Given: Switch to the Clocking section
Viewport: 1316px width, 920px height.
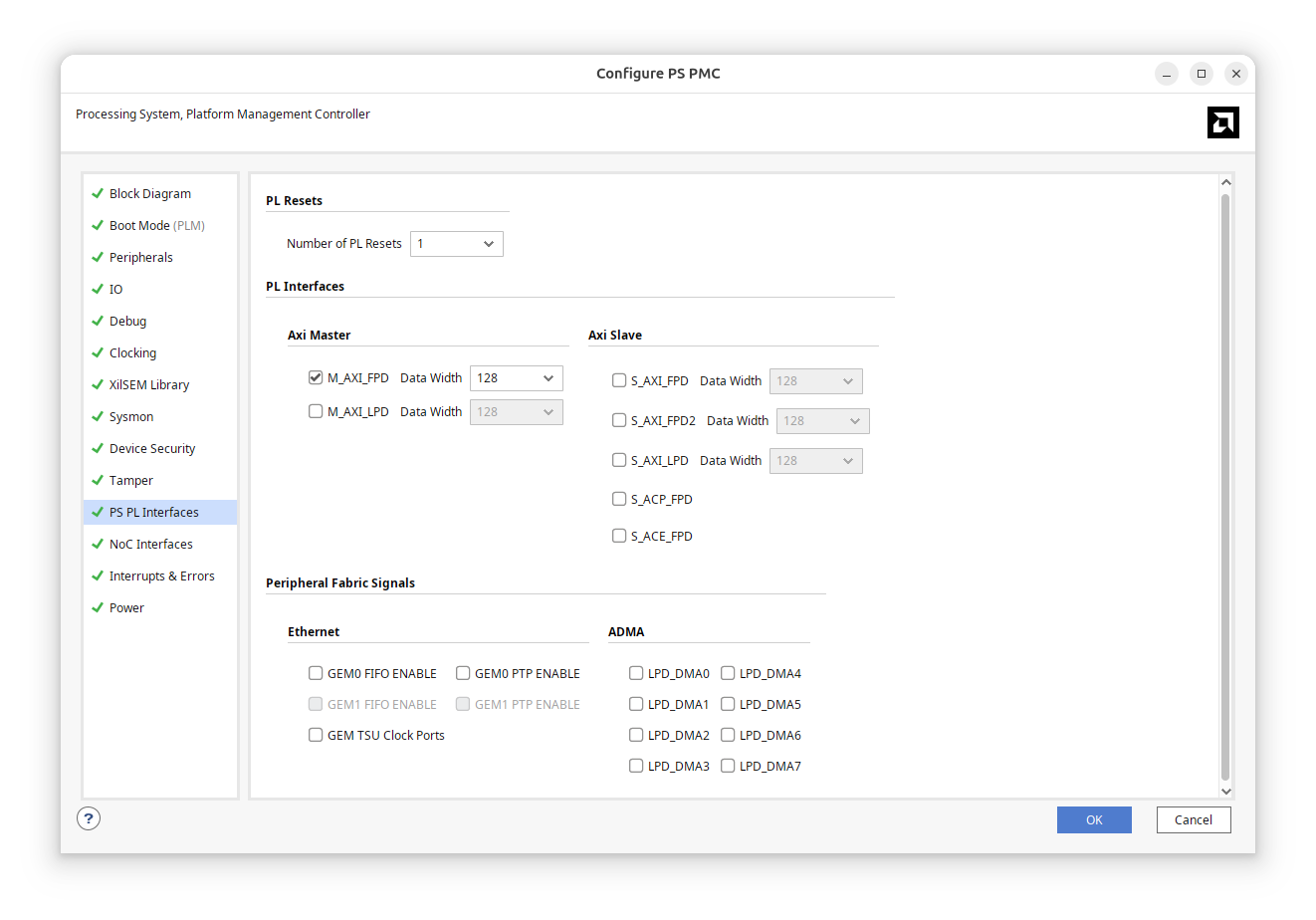Looking at the screenshot, I should pyautogui.click(x=132, y=353).
